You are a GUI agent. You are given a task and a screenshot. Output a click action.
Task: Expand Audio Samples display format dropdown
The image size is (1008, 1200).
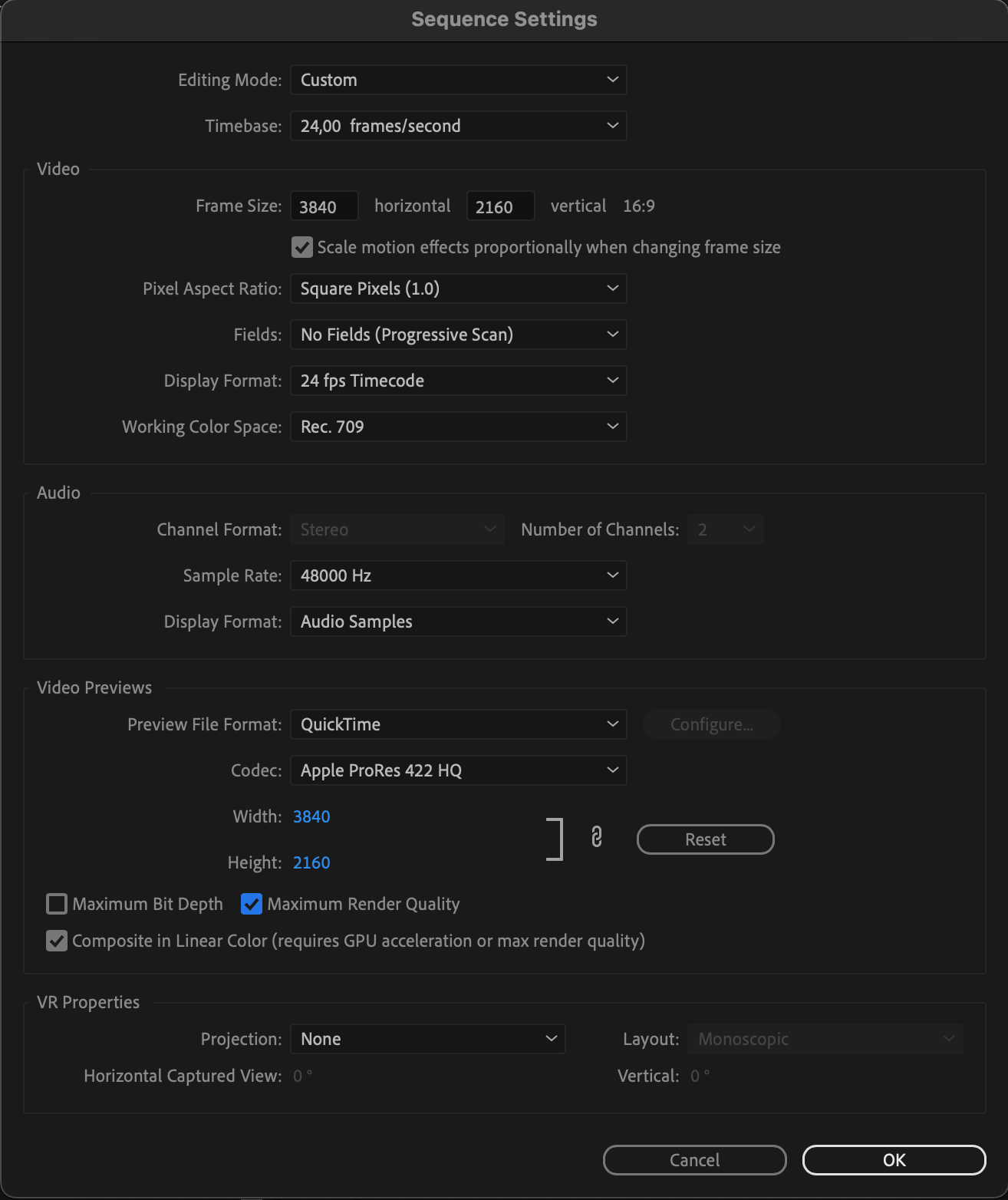(458, 621)
